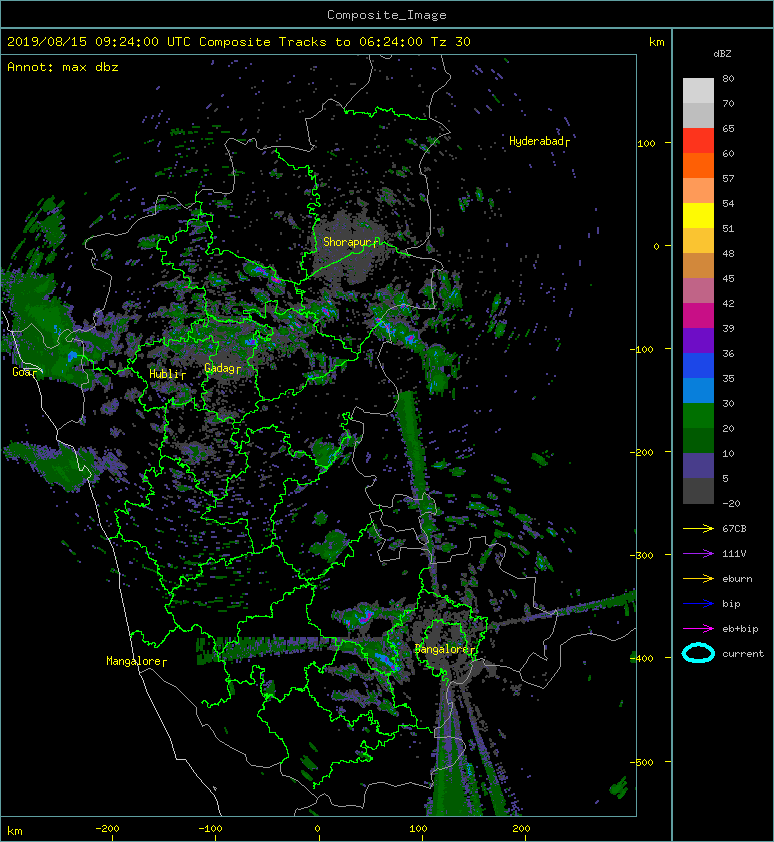Click the blue bip arrow in legend

(698, 604)
